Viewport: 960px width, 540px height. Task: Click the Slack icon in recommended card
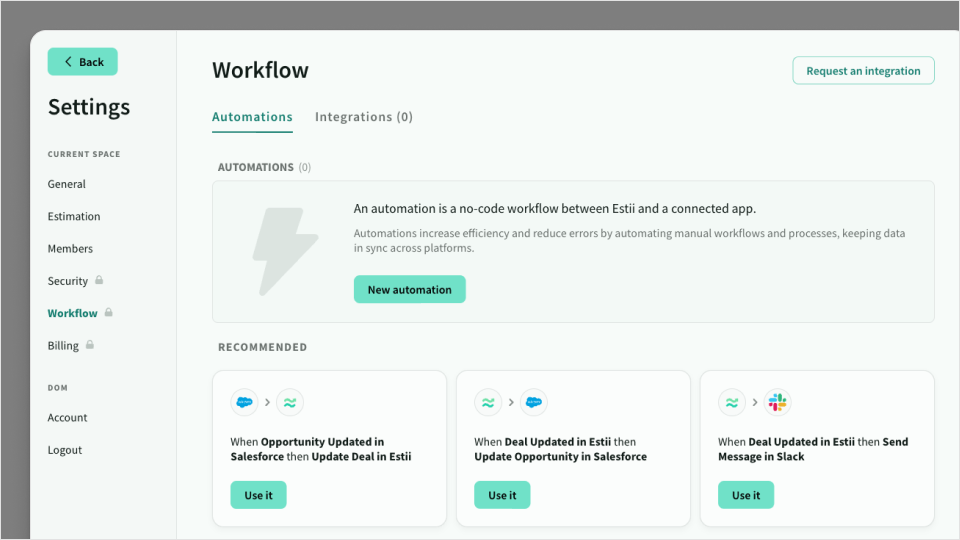click(x=778, y=402)
